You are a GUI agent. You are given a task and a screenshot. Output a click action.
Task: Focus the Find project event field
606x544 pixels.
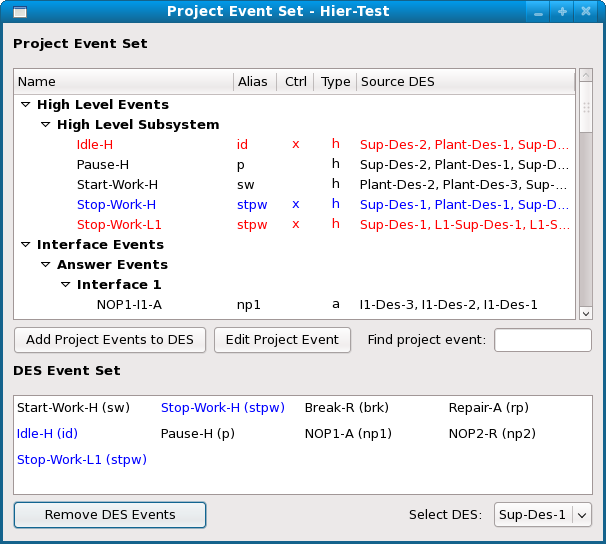pos(542,340)
